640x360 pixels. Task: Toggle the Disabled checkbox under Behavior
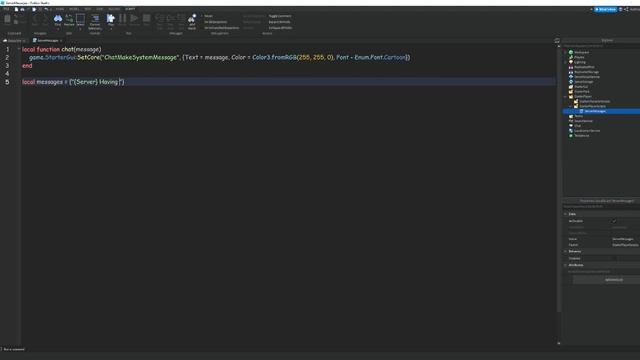click(614, 258)
